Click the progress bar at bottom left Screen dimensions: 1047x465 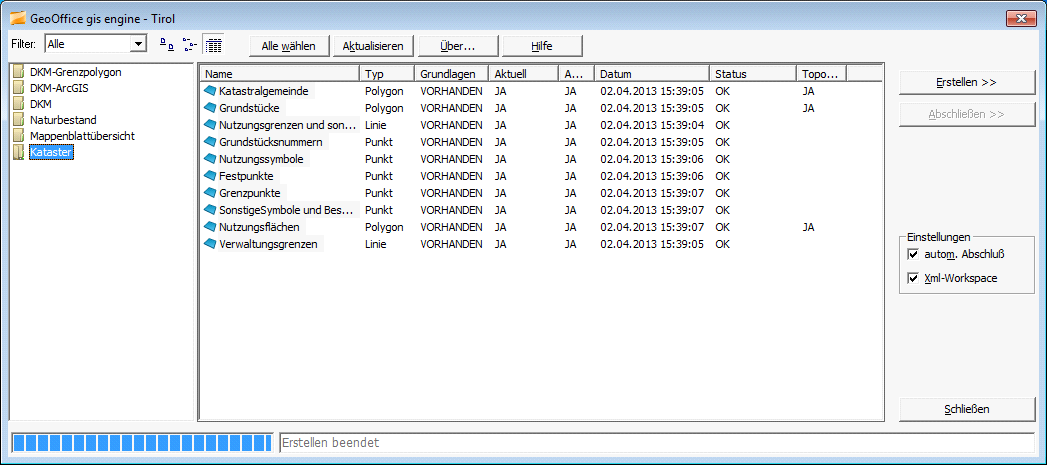coord(142,442)
